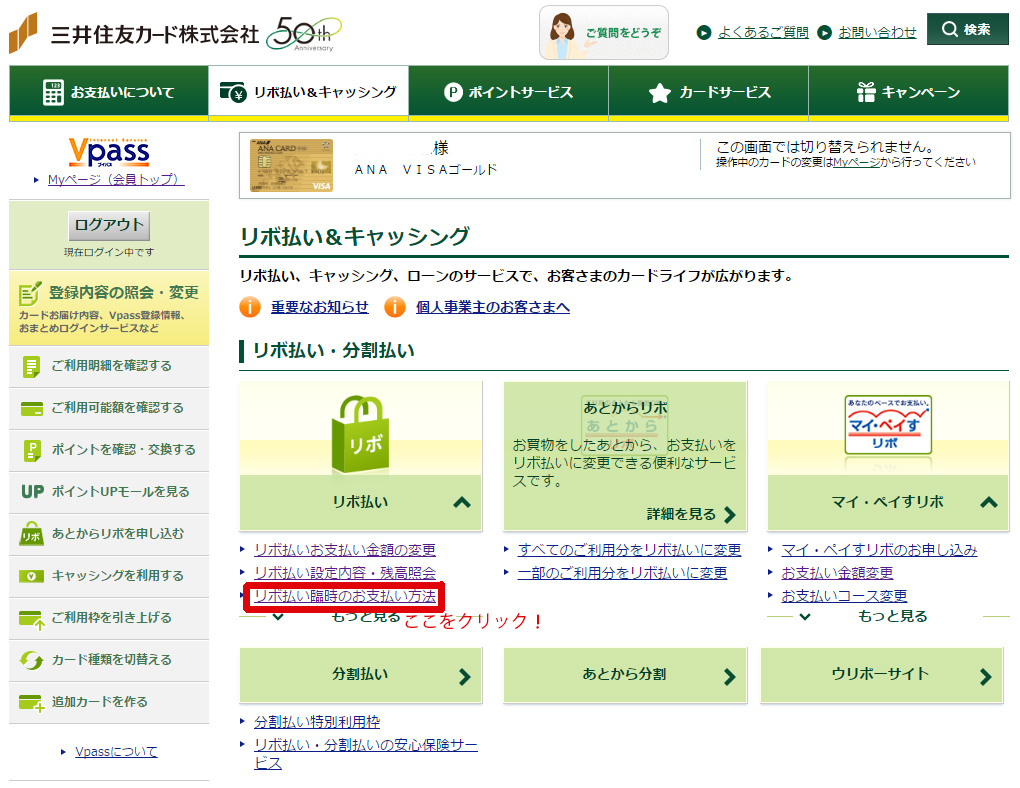Open the ご質問をどうぞ assistant banner
This screenshot has width=1020, height=788.
604,33
